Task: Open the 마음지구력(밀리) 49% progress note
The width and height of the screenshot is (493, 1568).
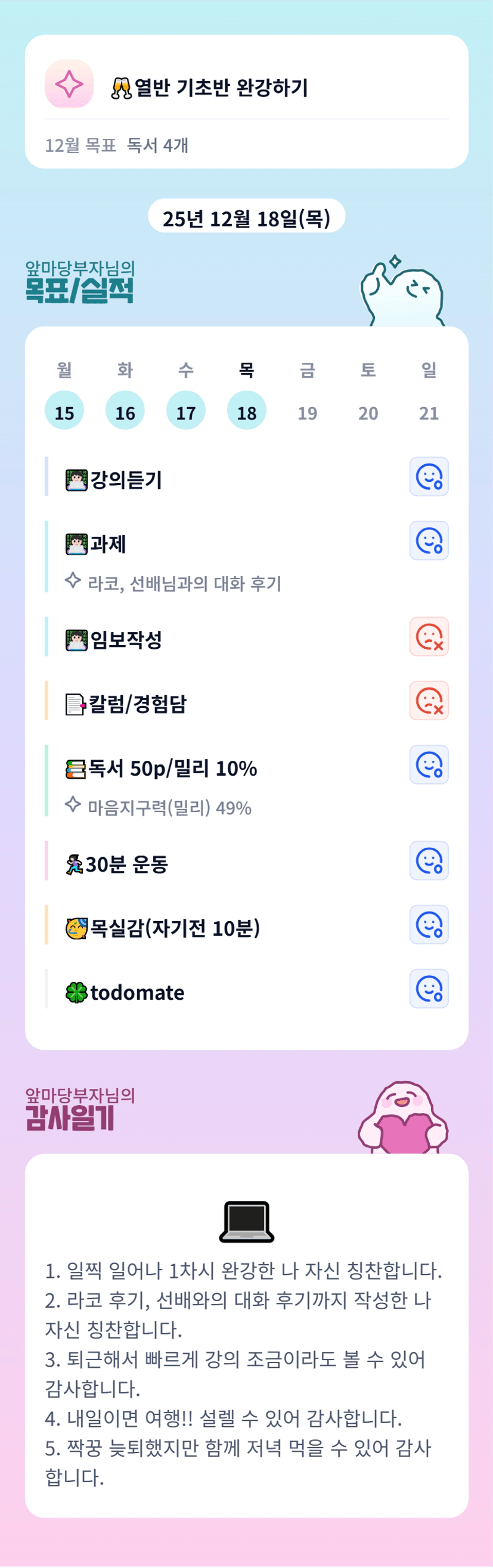Action: (x=169, y=807)
